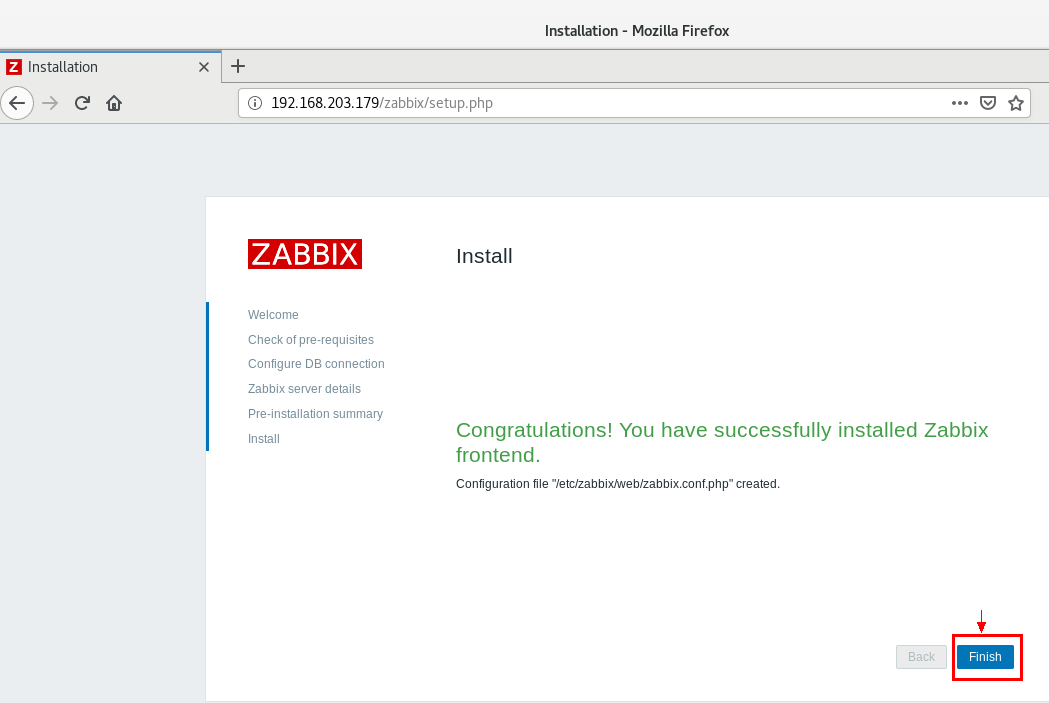
Task: Click the configuration file created text
Action: tap(617, 484)
